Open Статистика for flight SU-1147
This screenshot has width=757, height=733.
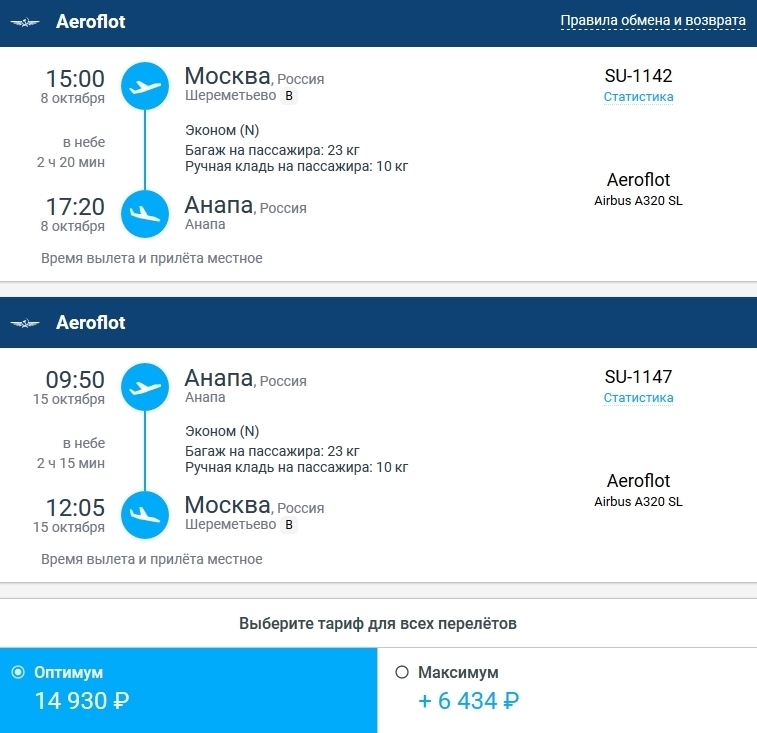pyautogui.click(x=638, y=398)
